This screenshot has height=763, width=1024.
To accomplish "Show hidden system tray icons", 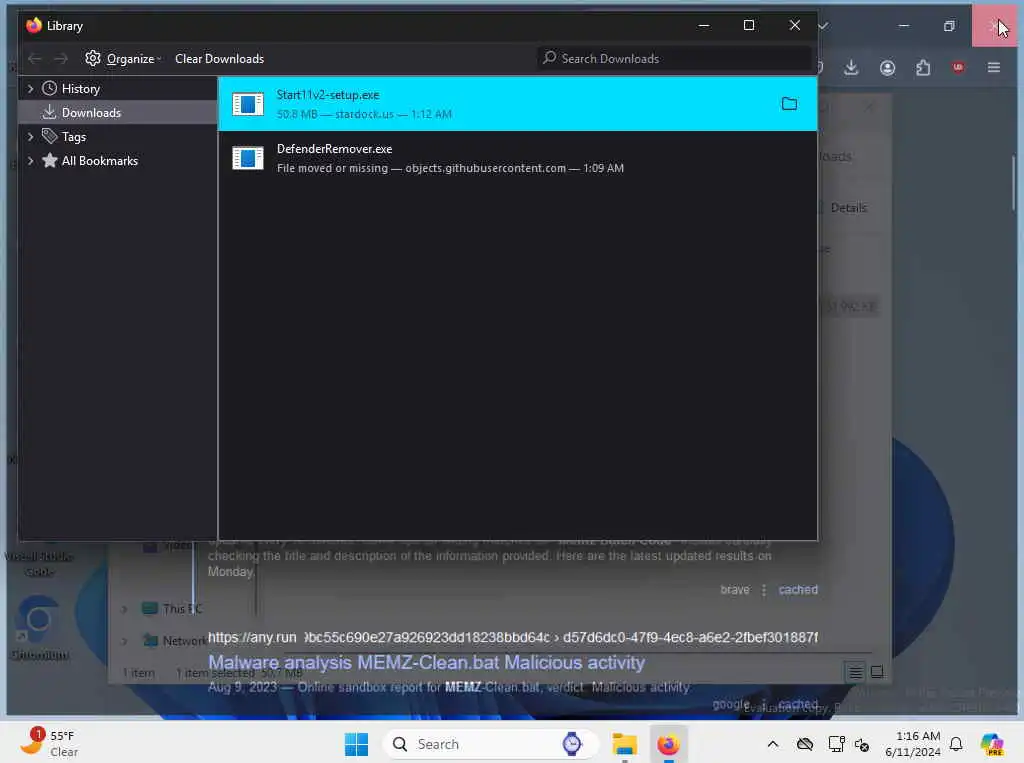I will [x=773, y=744].
